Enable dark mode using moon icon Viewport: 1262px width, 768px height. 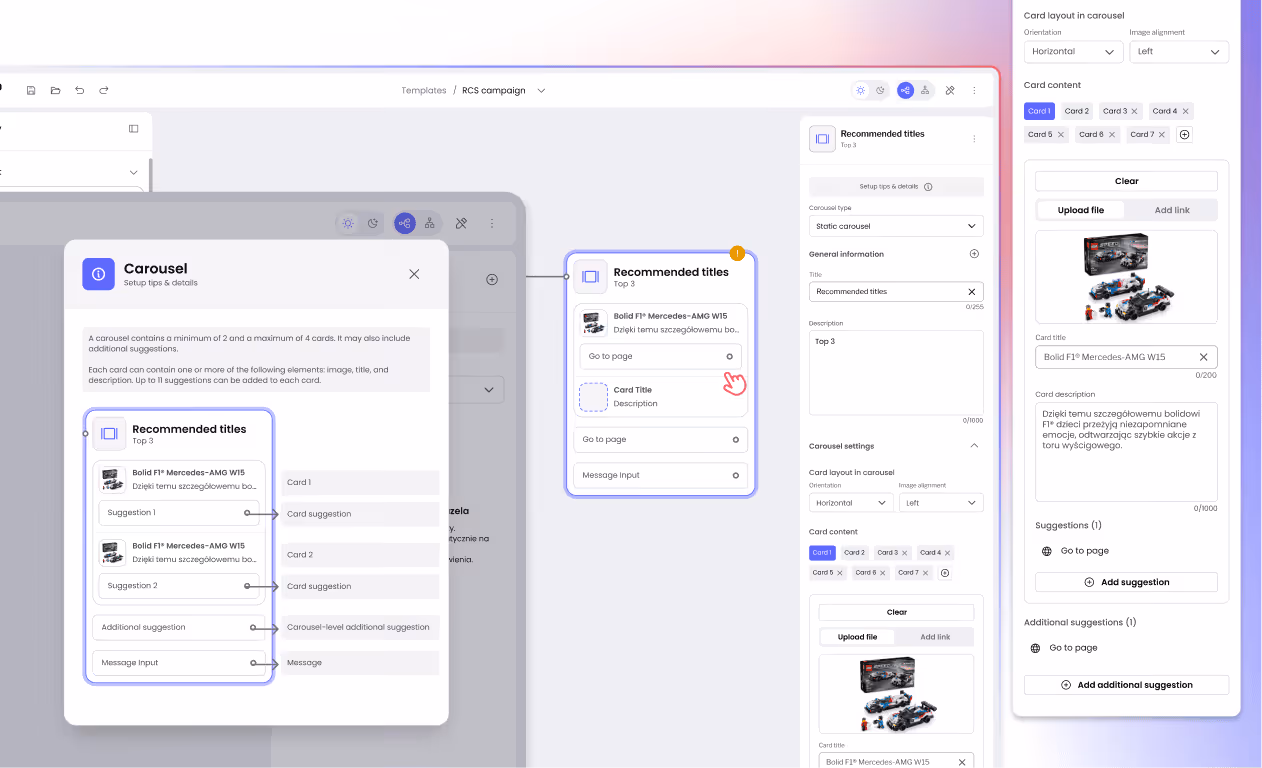[880, 90]
